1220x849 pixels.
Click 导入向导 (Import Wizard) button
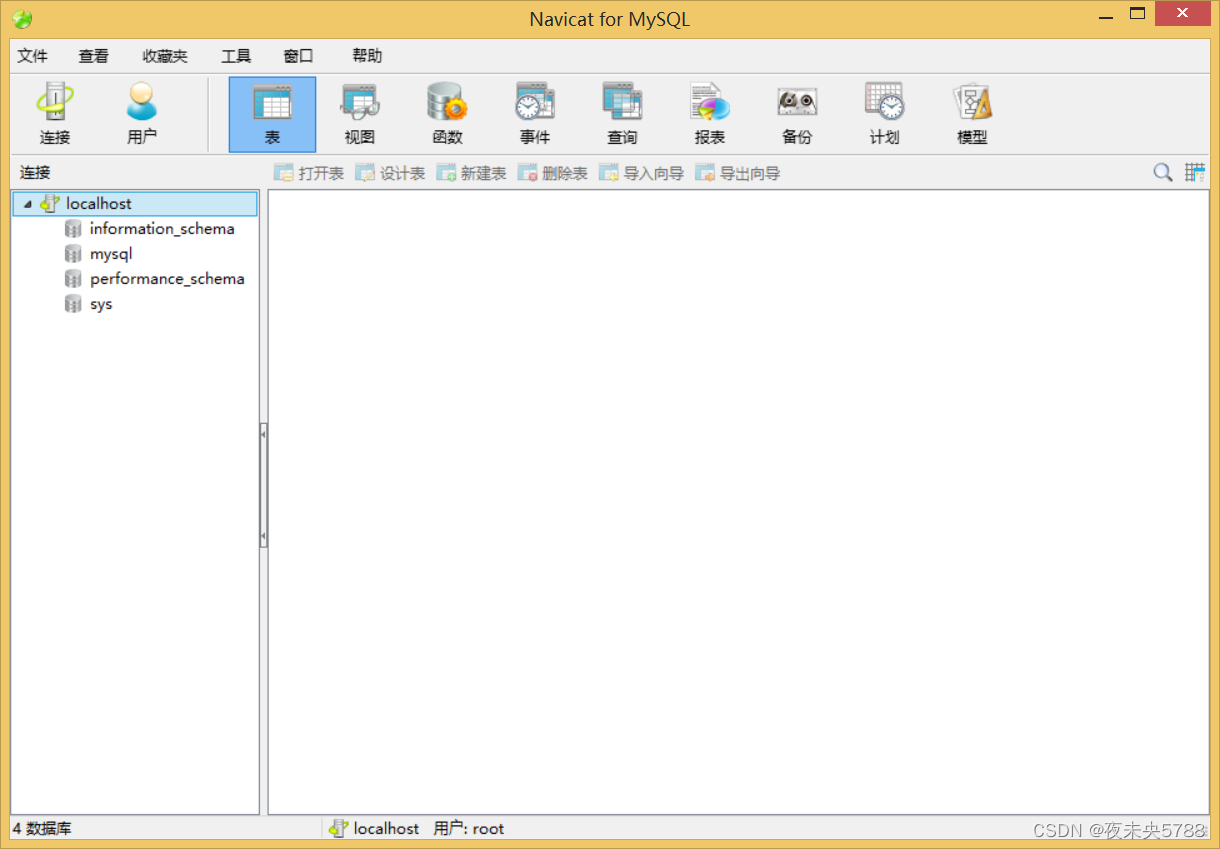click(x=641, y=173)
